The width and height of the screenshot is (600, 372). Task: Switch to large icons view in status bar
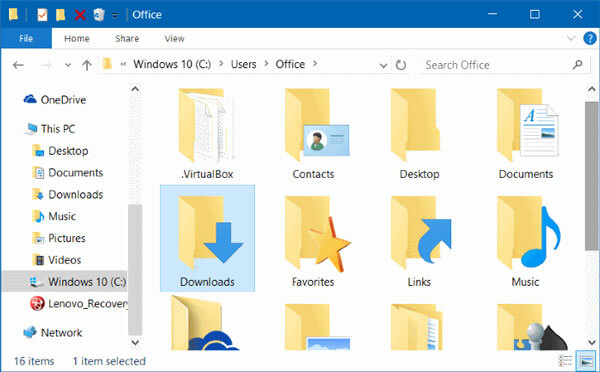pos(586,361)
